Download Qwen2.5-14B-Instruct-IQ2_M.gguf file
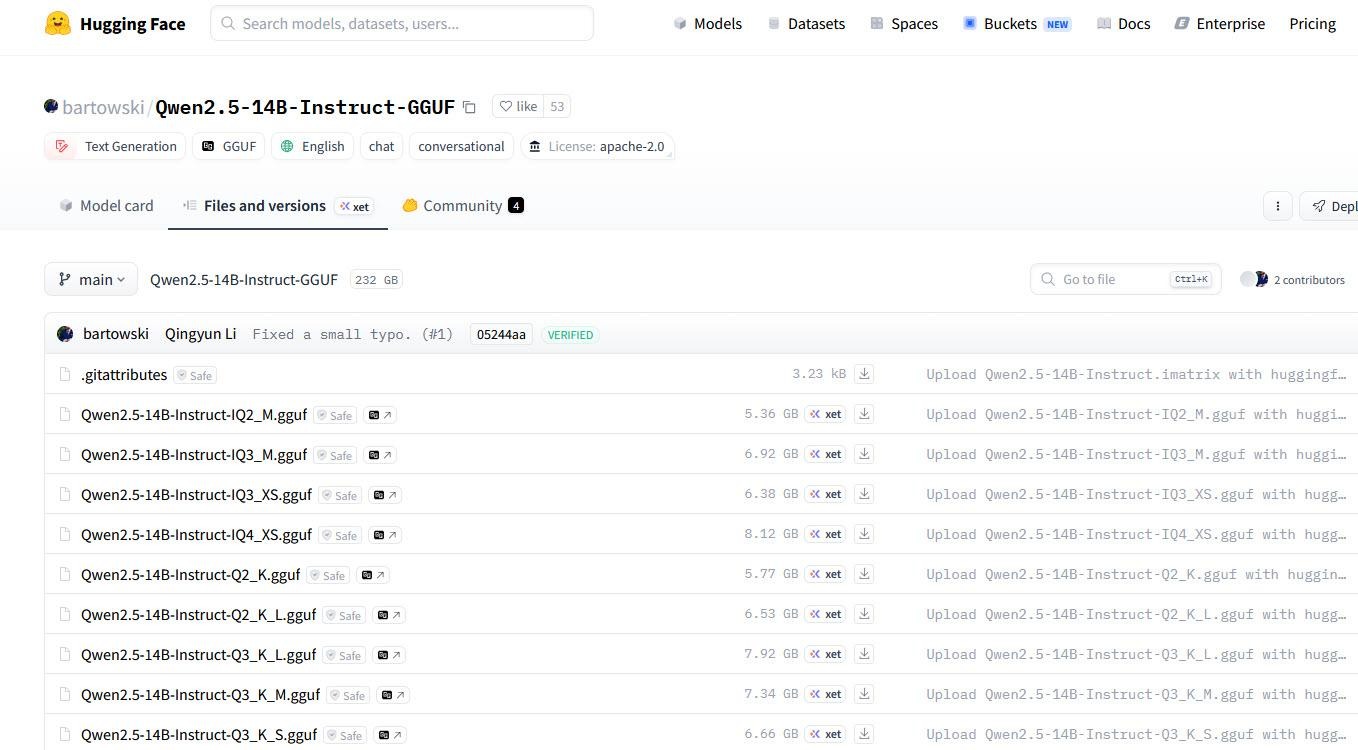The image size is (1358, 750). (x=865, y=414)
